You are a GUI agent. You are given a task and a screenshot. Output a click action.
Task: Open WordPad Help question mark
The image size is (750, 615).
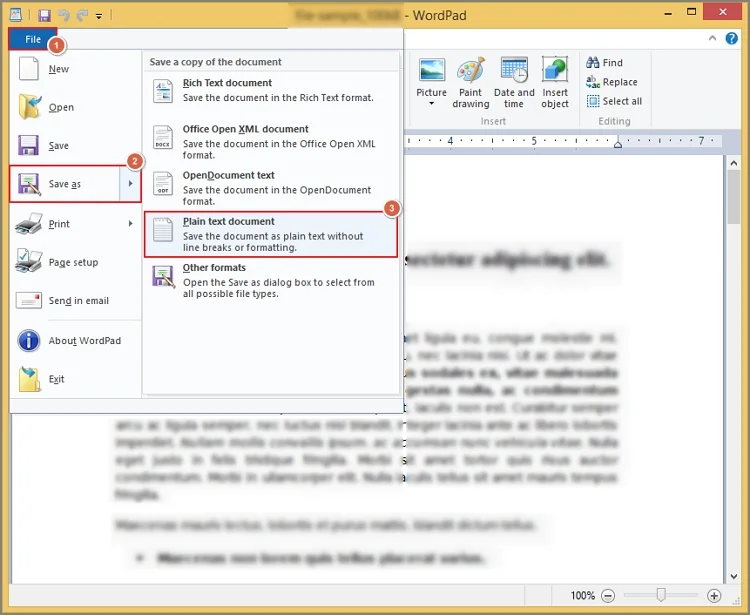point(731,38)
